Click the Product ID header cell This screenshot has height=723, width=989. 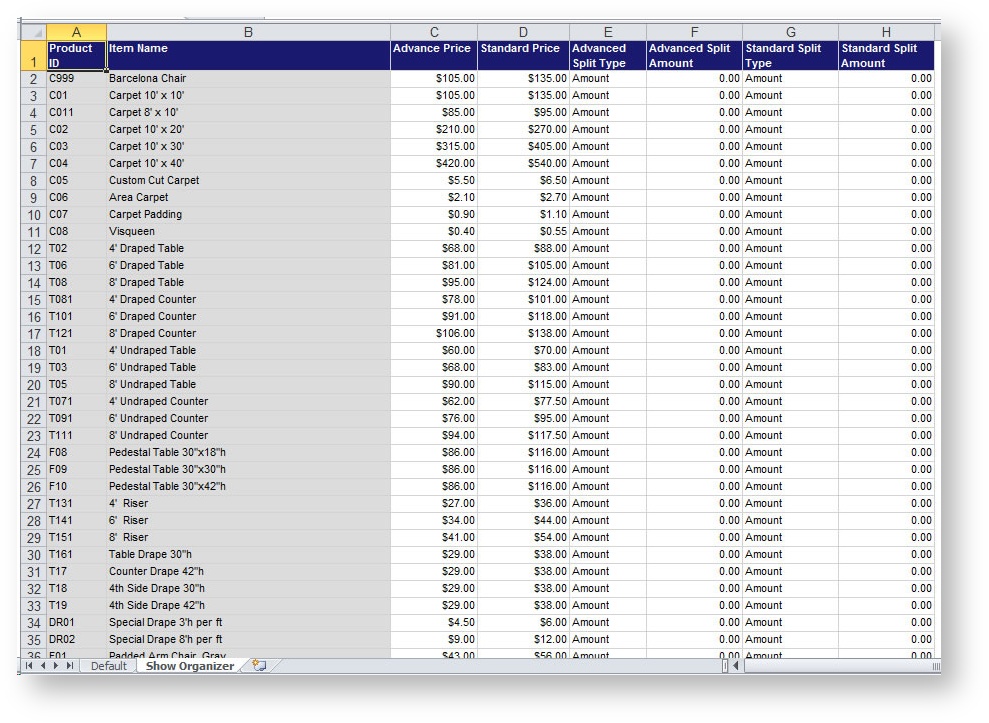76,55
